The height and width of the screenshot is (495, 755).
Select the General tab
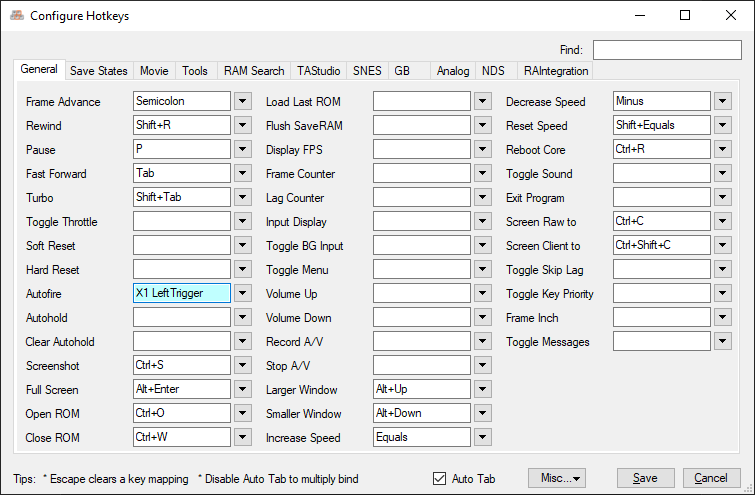tap(39, 69)
